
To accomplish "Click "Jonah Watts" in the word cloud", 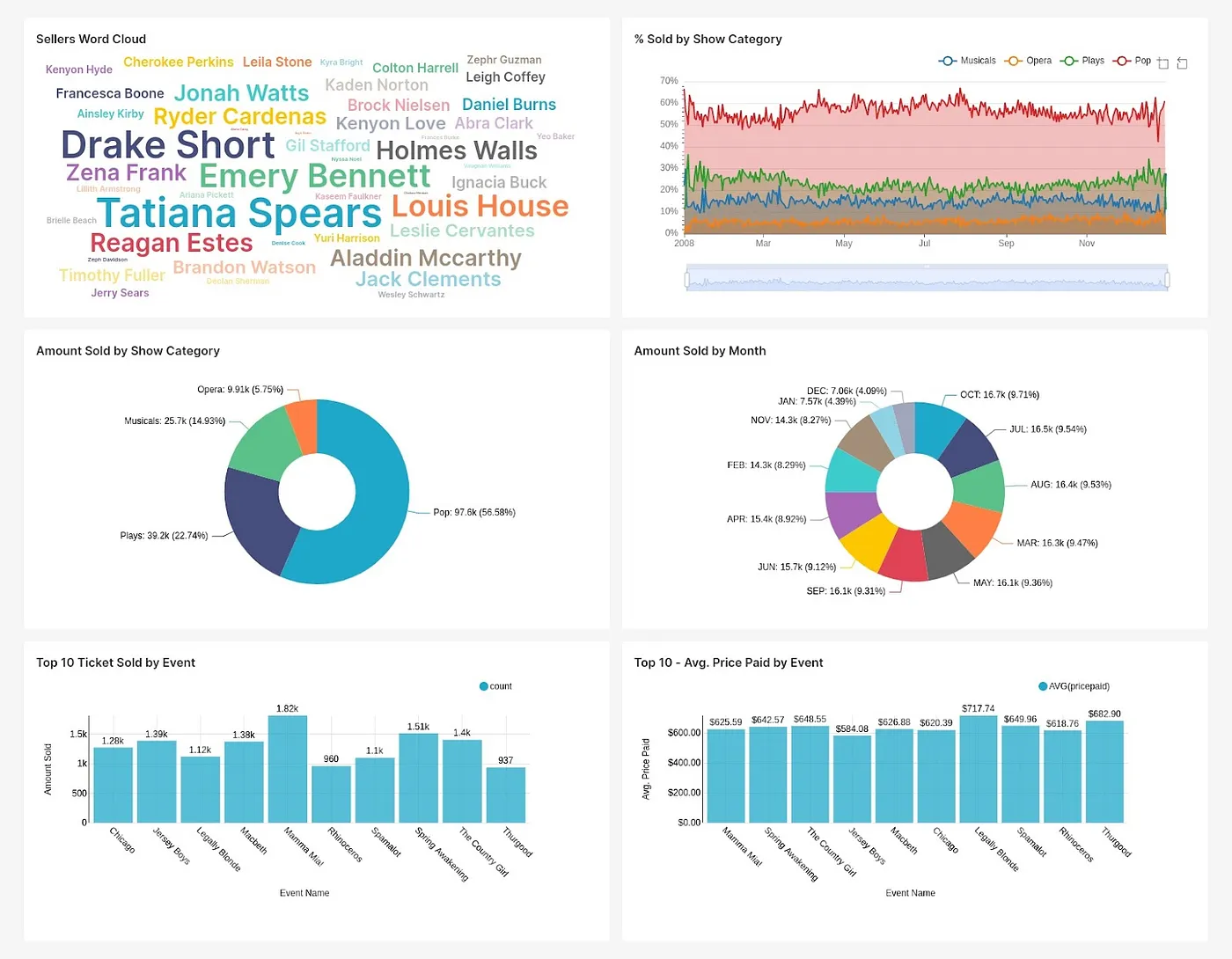I will [x=241, y=93].
